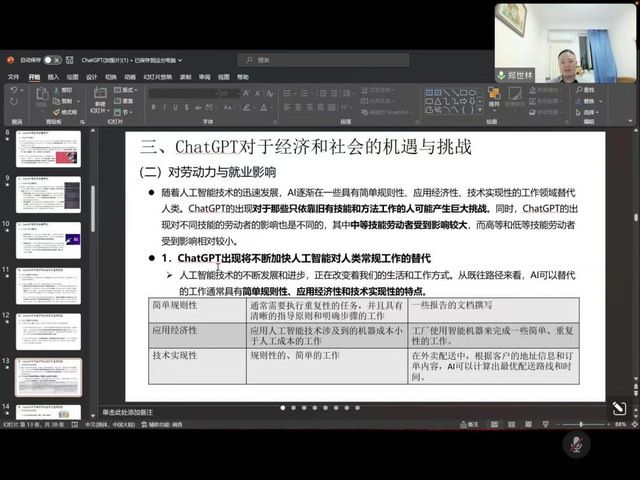This screenshot has height=480, width=640.
Task: Toggle Strikethrough formatting
Action: (x=198, y=107)
